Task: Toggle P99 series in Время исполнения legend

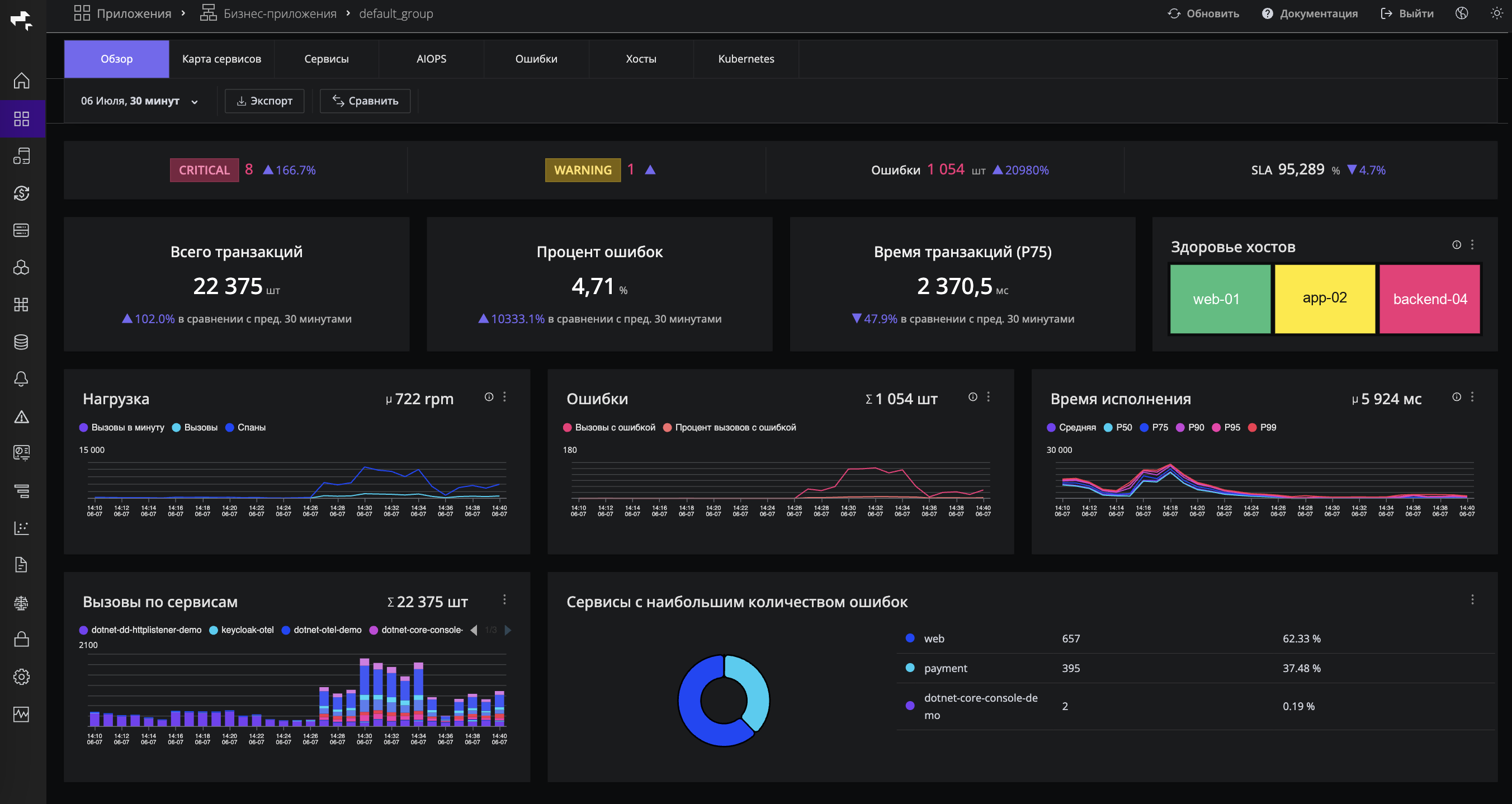Action: 1262,427
